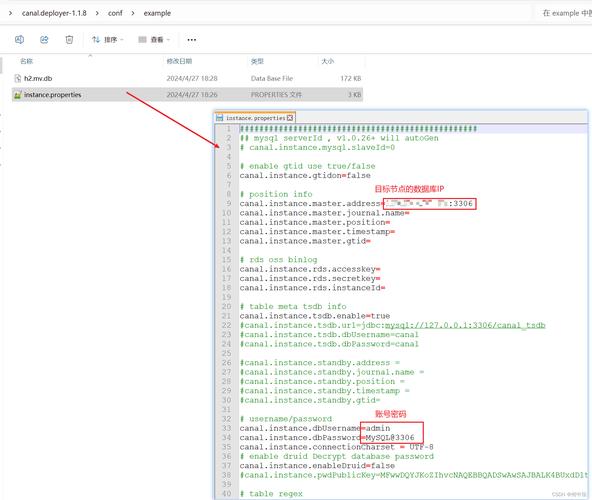Click the dbPassword line in editor
Screen dimensions: 592x500
pyautogui.click(x=327, y=438)
